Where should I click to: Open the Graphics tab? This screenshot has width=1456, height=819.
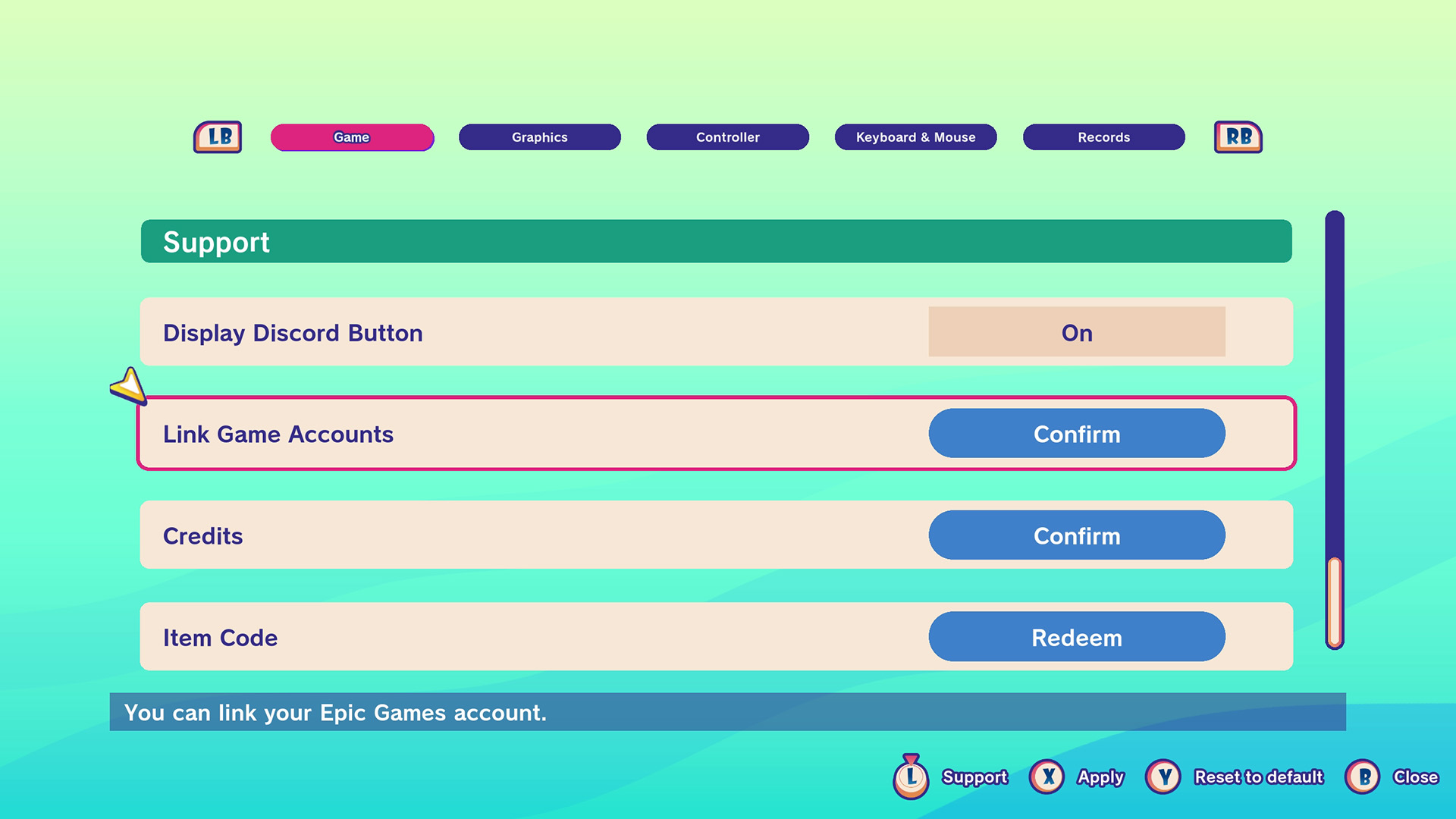click(x=539, y=137)
